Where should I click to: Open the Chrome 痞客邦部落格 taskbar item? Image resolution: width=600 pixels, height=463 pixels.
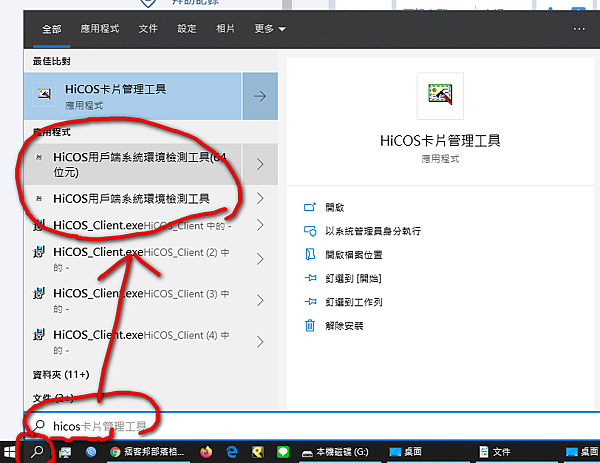(147, 452)
